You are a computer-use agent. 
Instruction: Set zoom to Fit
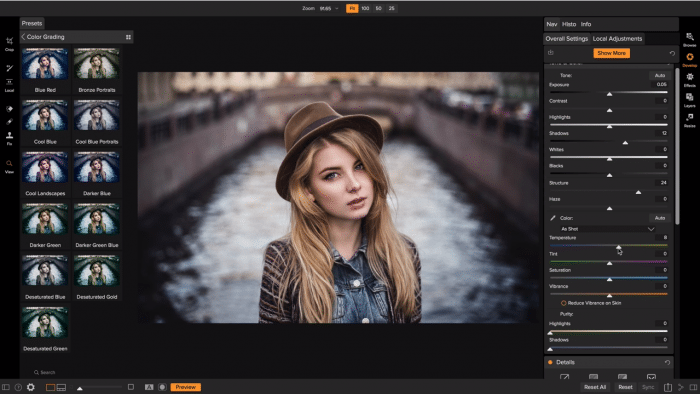coord(352,8)
